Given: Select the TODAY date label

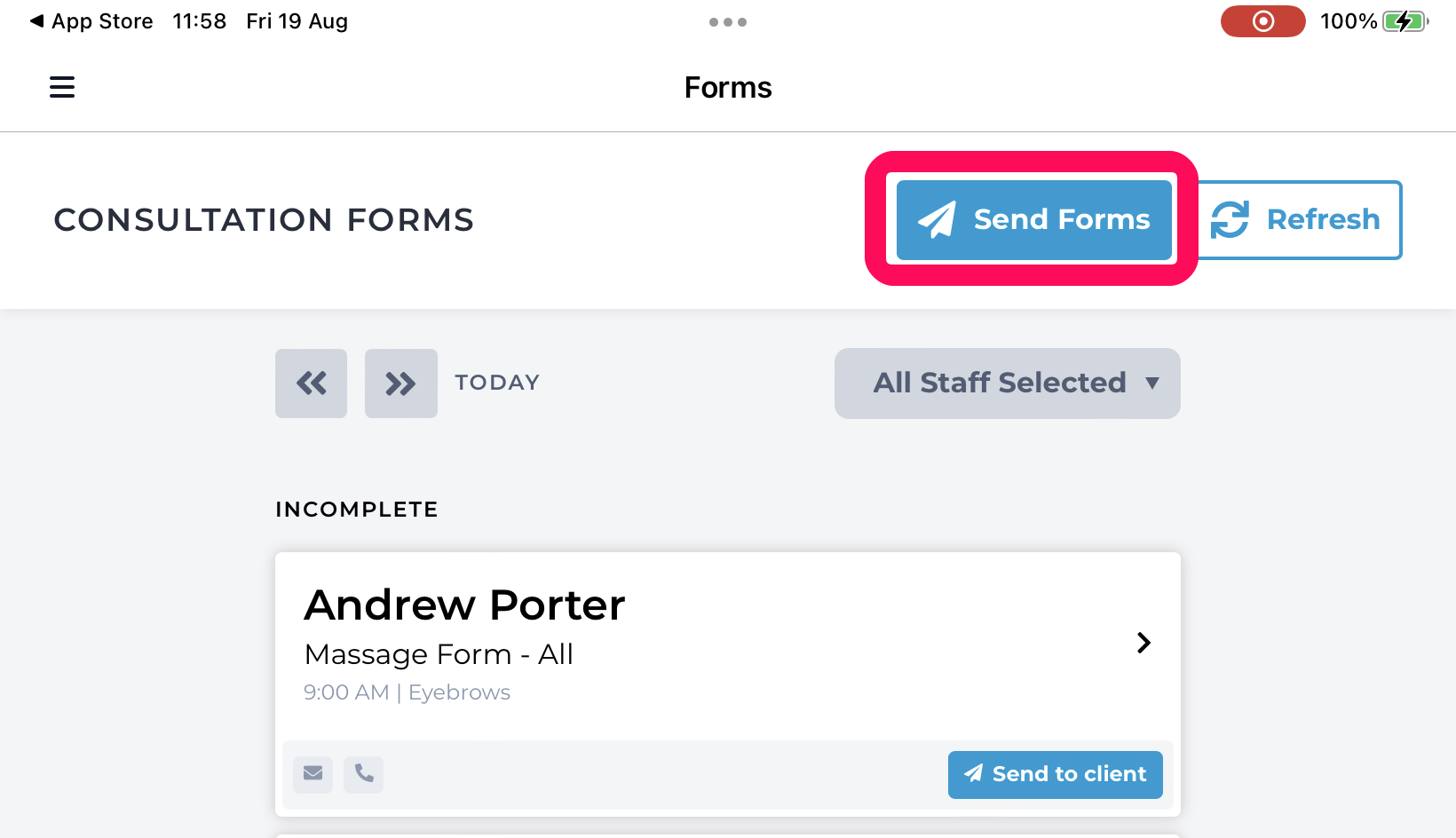Looking at the screenshot, I should [497, 383].
